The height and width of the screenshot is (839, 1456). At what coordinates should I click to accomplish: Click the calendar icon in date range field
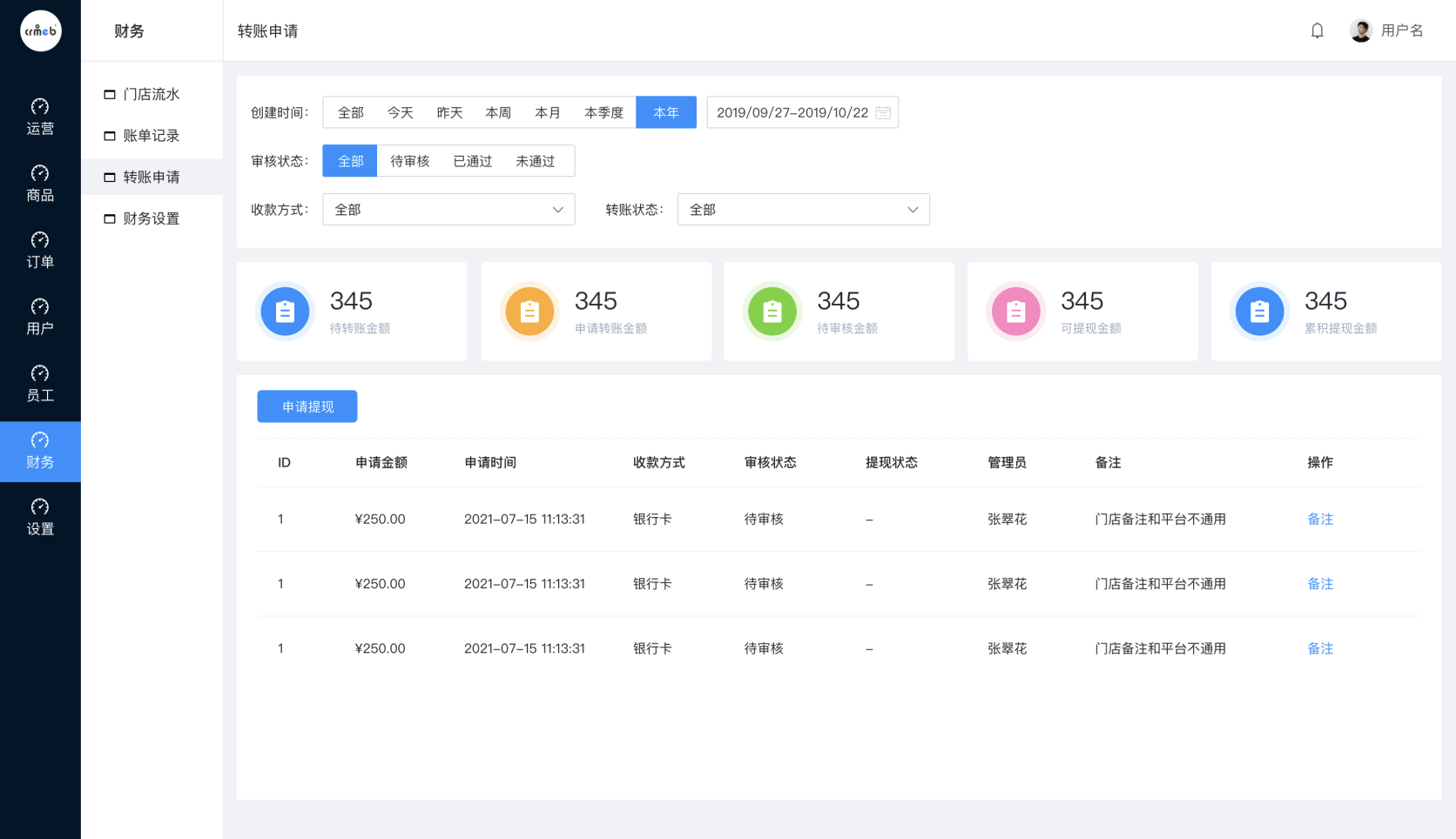click(883, 113)
